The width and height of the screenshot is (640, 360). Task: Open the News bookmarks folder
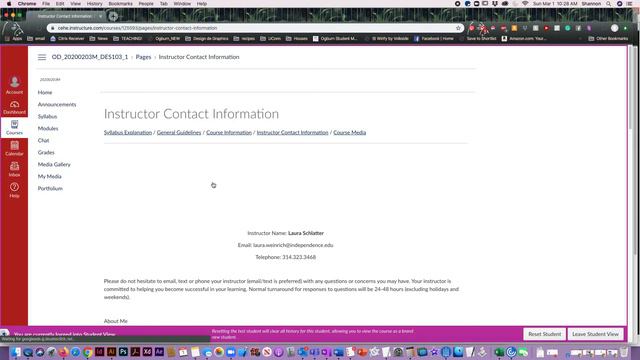click(x=98, y=39)
